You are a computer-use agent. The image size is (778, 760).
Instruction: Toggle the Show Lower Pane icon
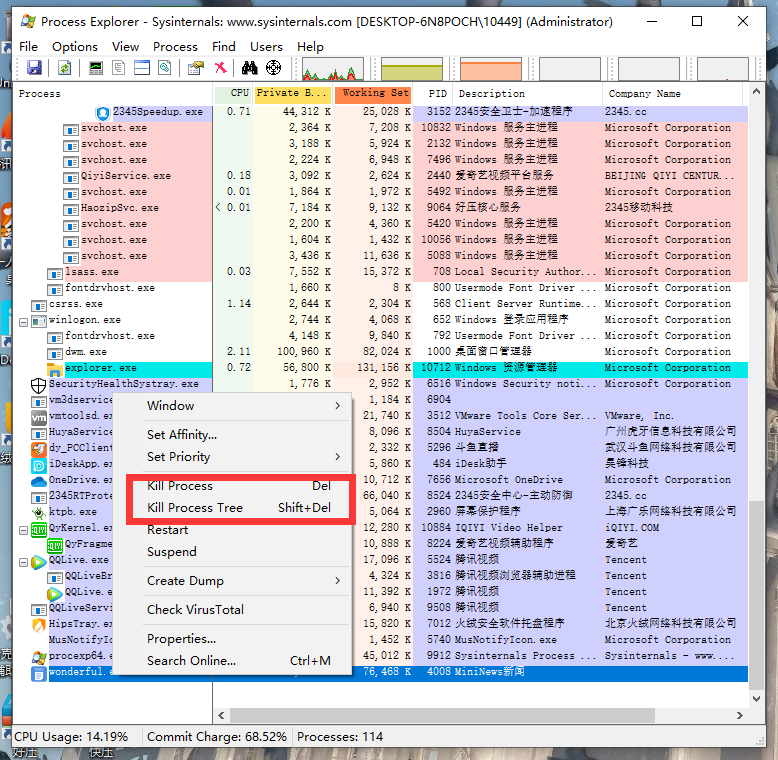[x=141, y=67]
